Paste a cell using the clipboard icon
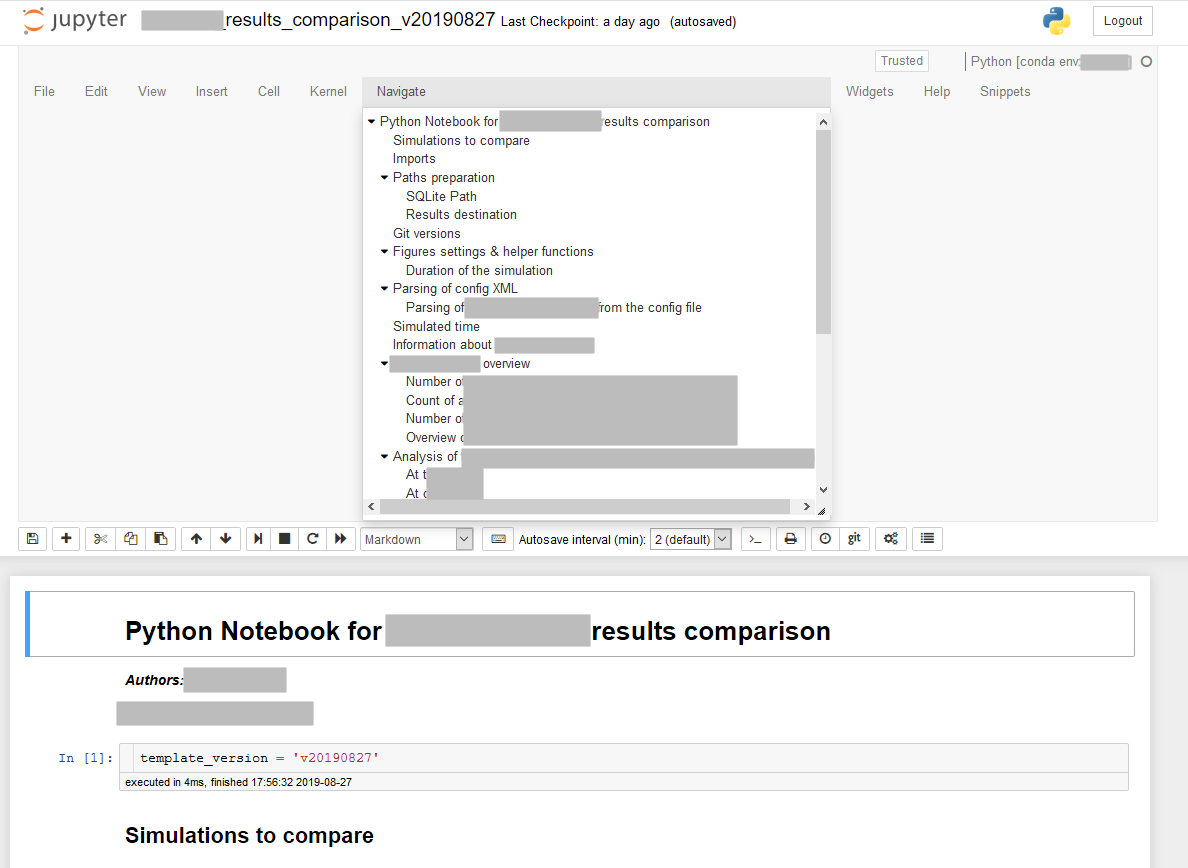The image size is (1188, 868). pyautogui.click(x=161, y=538)
